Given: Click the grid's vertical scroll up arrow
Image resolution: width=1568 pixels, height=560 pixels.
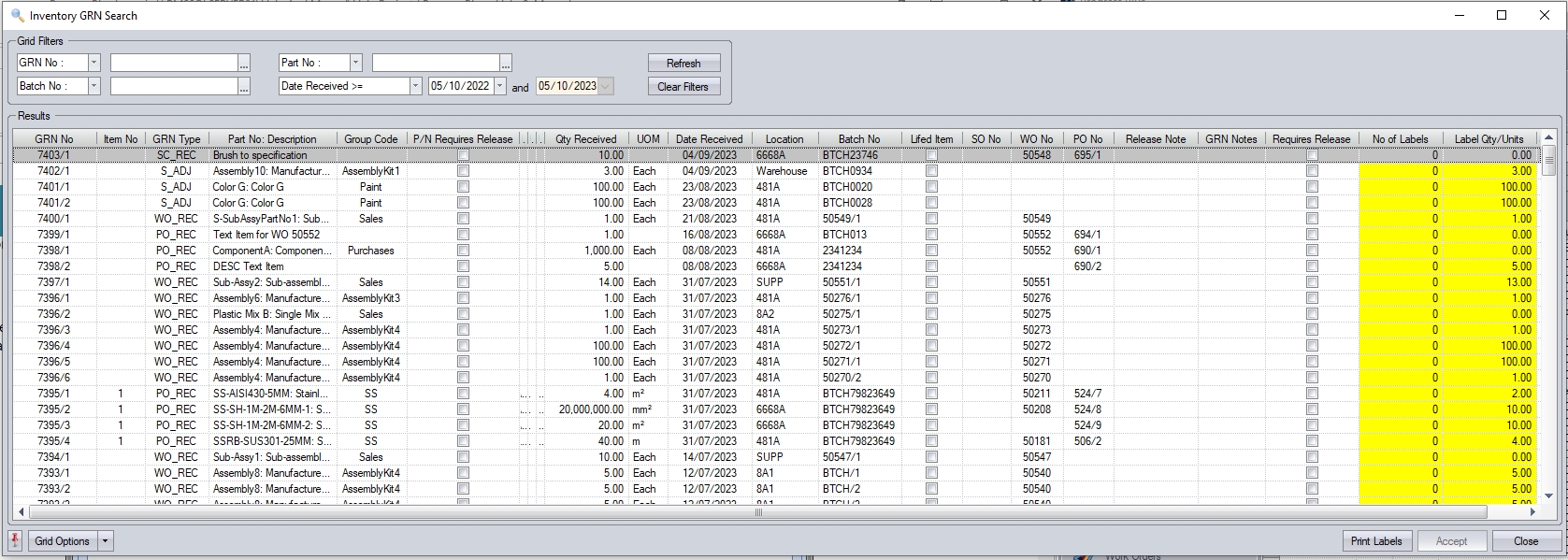Looking at the screenshot, I should pos(1548,138).
